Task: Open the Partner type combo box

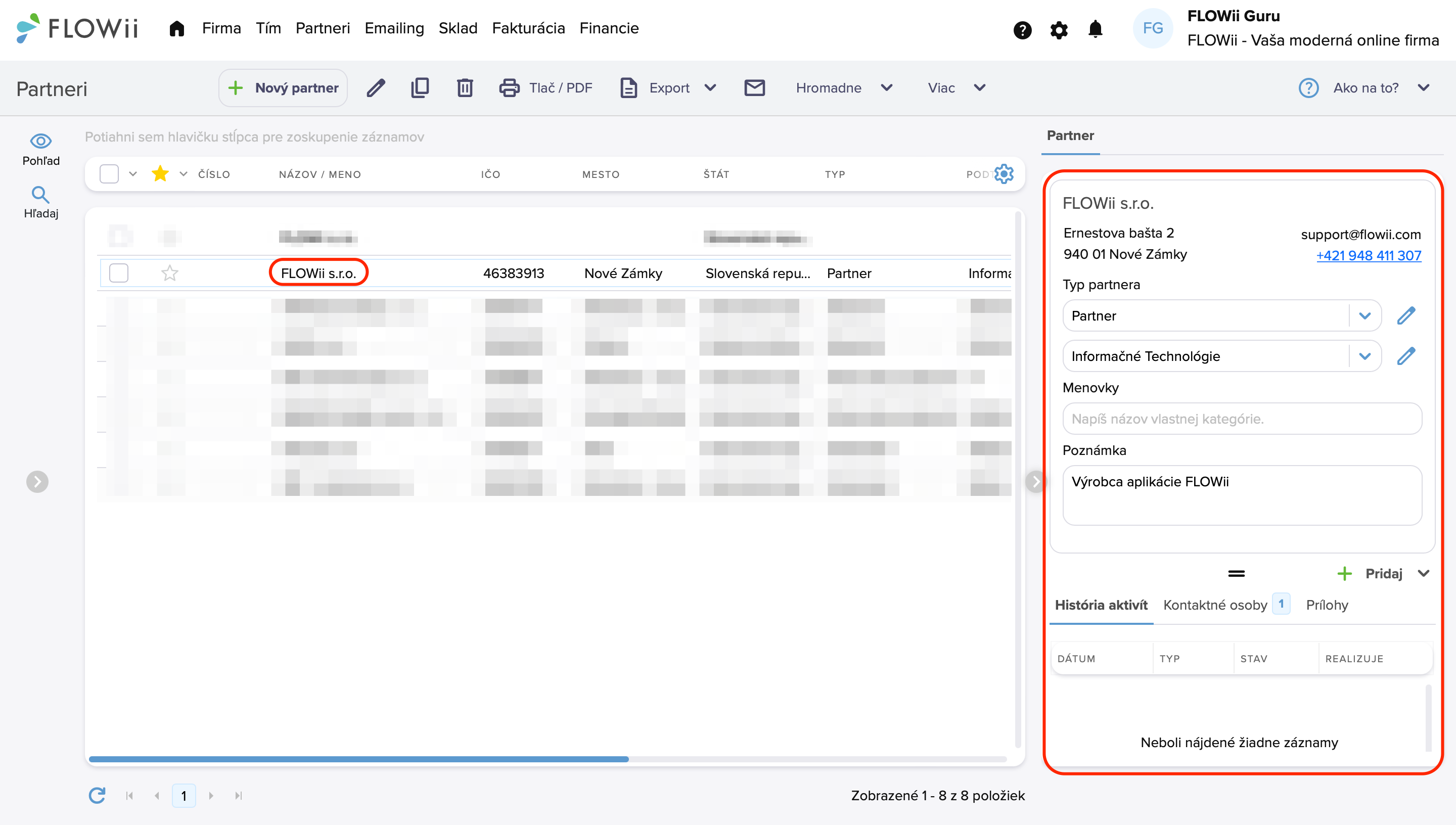Action: click(x=1221, y=315)
